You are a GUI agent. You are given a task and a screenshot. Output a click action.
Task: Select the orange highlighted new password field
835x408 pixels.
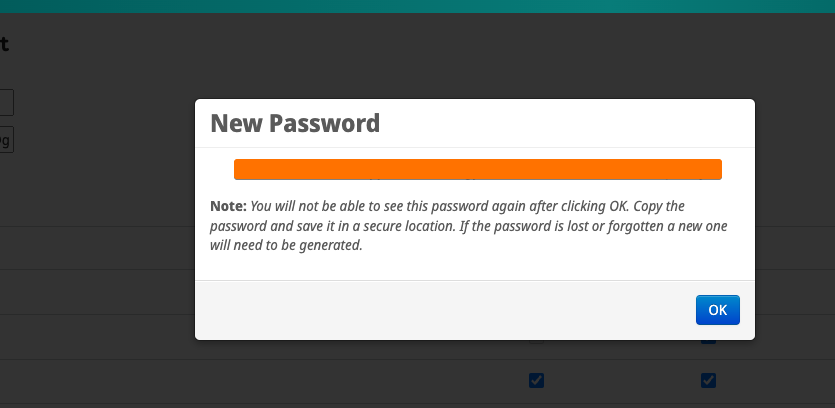click(x=478, y=169)
